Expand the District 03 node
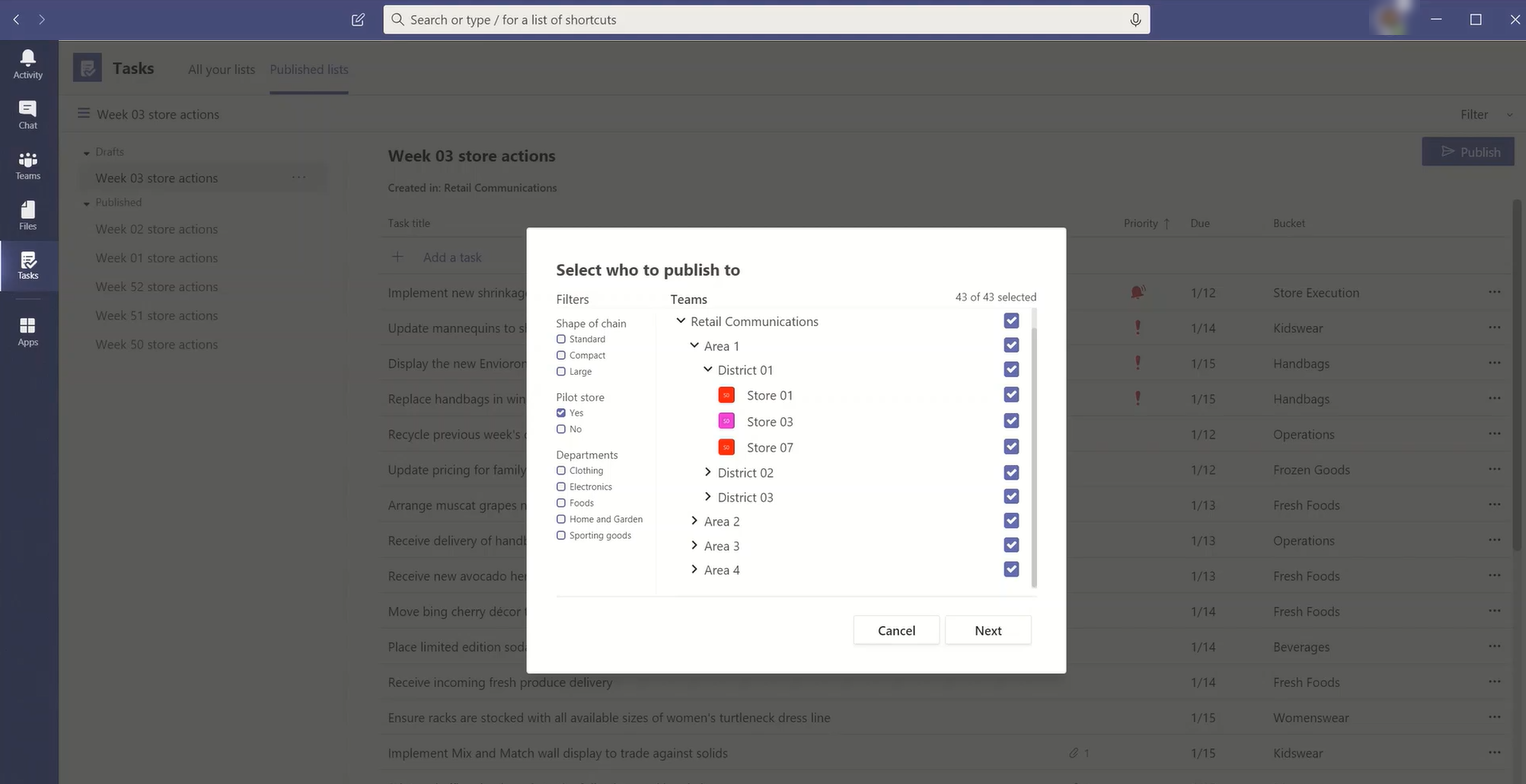1526x784 pixels. coord(708,496)
